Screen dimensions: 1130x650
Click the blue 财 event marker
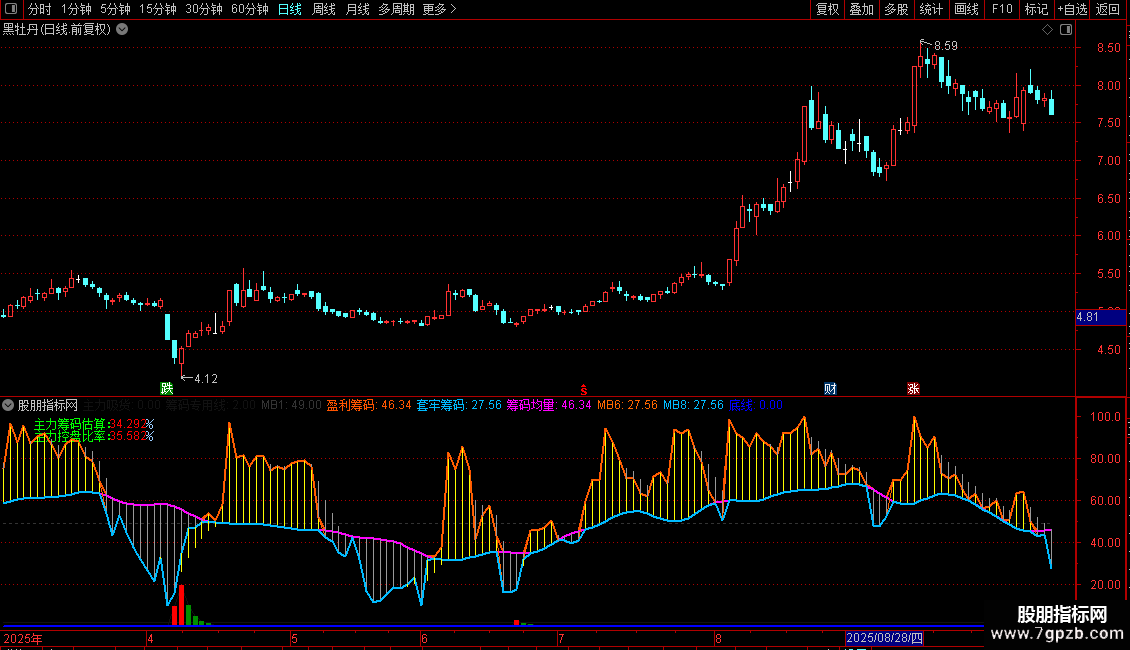click(830, 388)
